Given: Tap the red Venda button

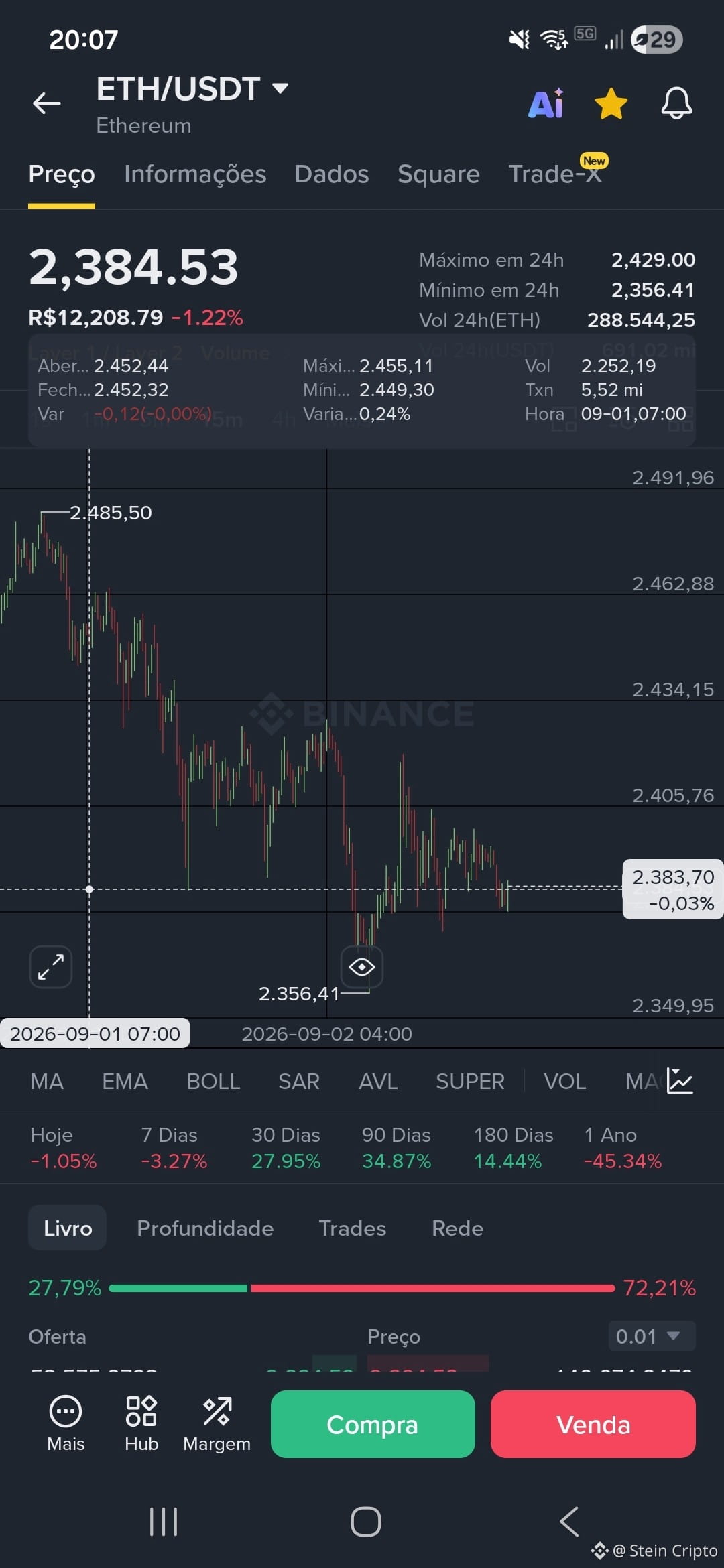Looking at the screenshot, I should coord(593,1424).
